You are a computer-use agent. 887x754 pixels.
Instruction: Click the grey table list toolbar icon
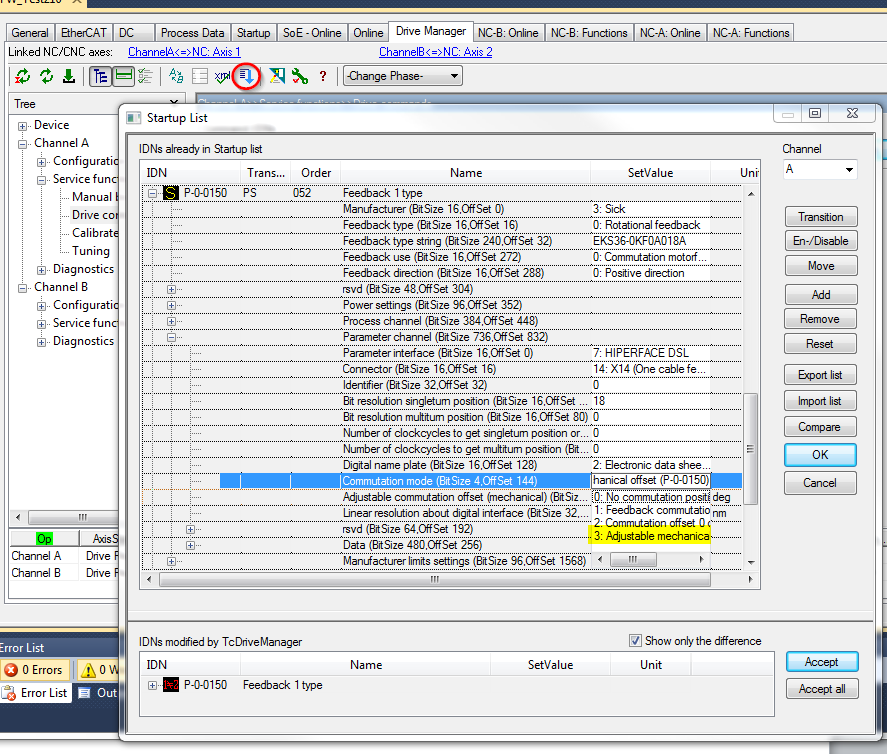click(200, 76)
